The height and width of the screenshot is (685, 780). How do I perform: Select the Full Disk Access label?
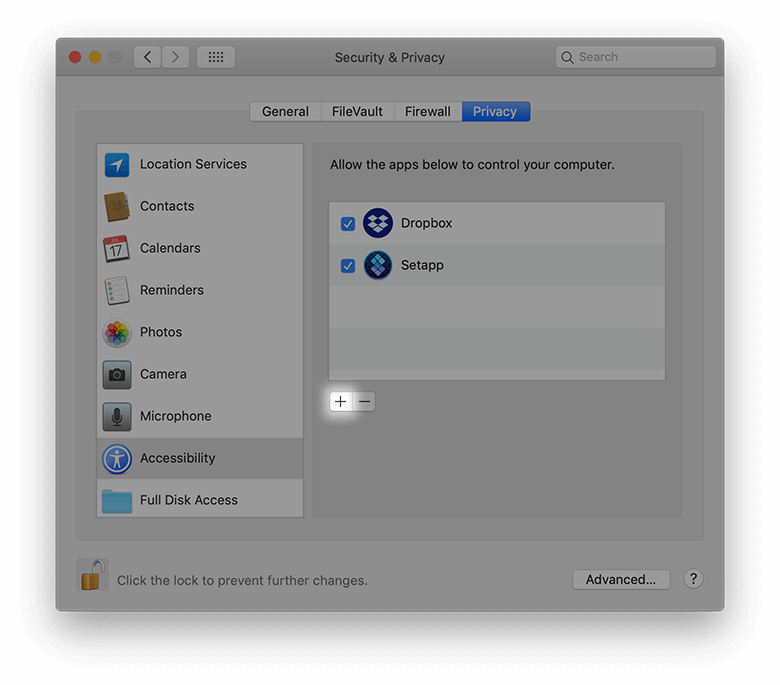tap(189, 500)
